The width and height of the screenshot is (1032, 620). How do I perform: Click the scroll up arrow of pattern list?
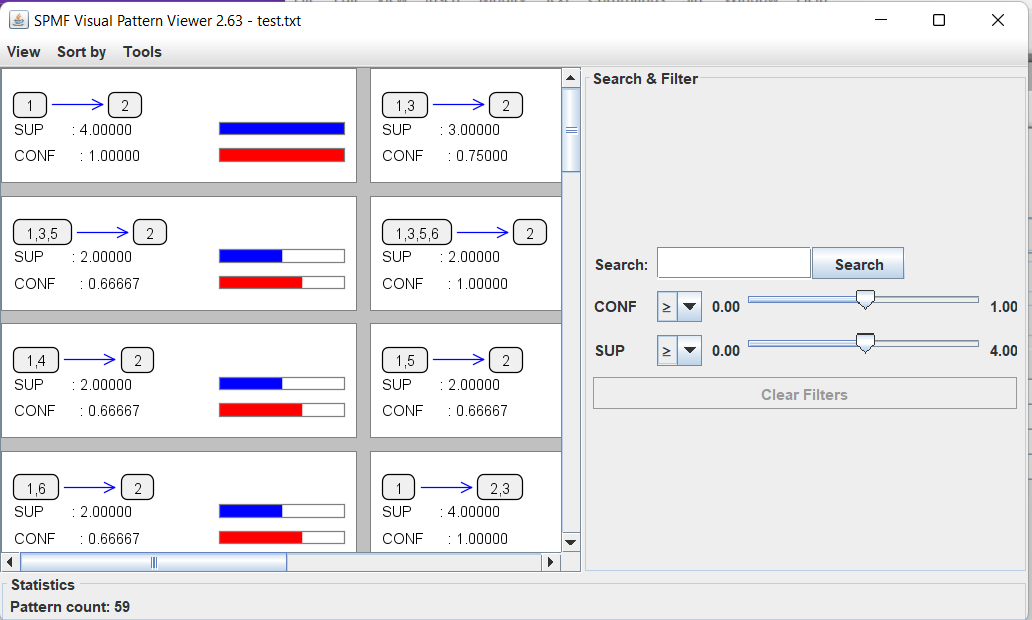[571, 78]
